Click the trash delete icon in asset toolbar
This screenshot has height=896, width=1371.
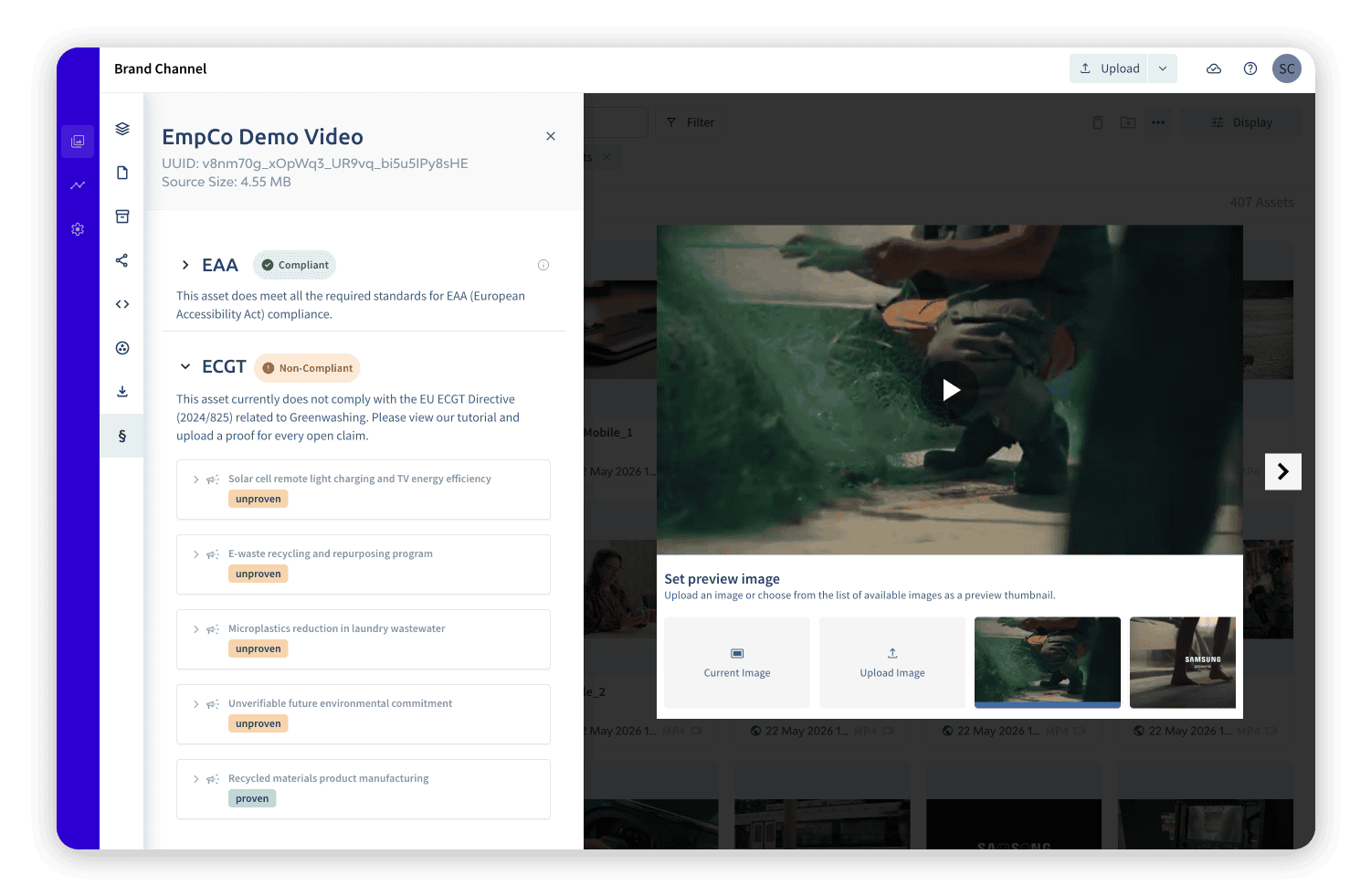(x=1098, y=122)
